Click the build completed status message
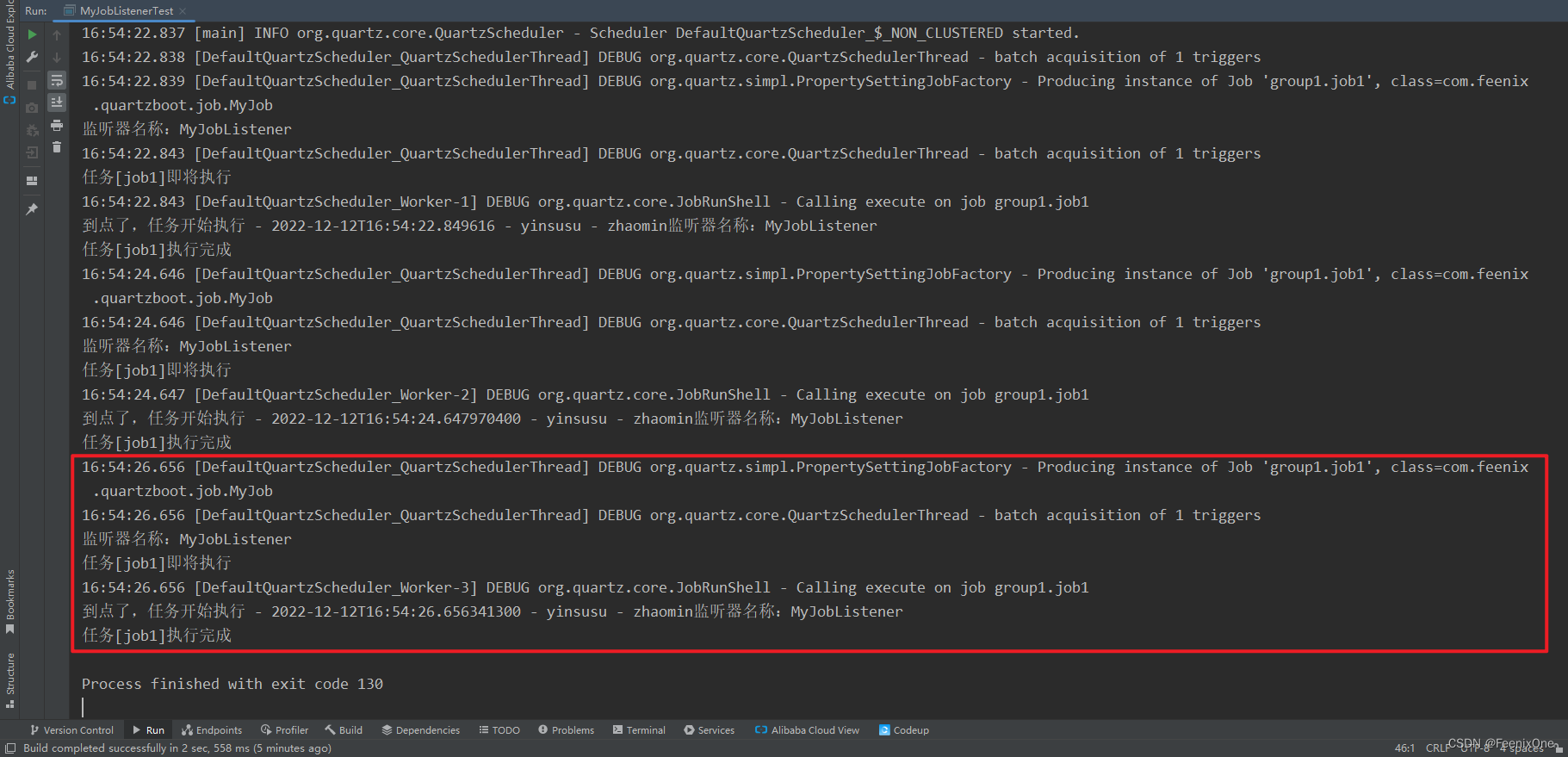 177,748
